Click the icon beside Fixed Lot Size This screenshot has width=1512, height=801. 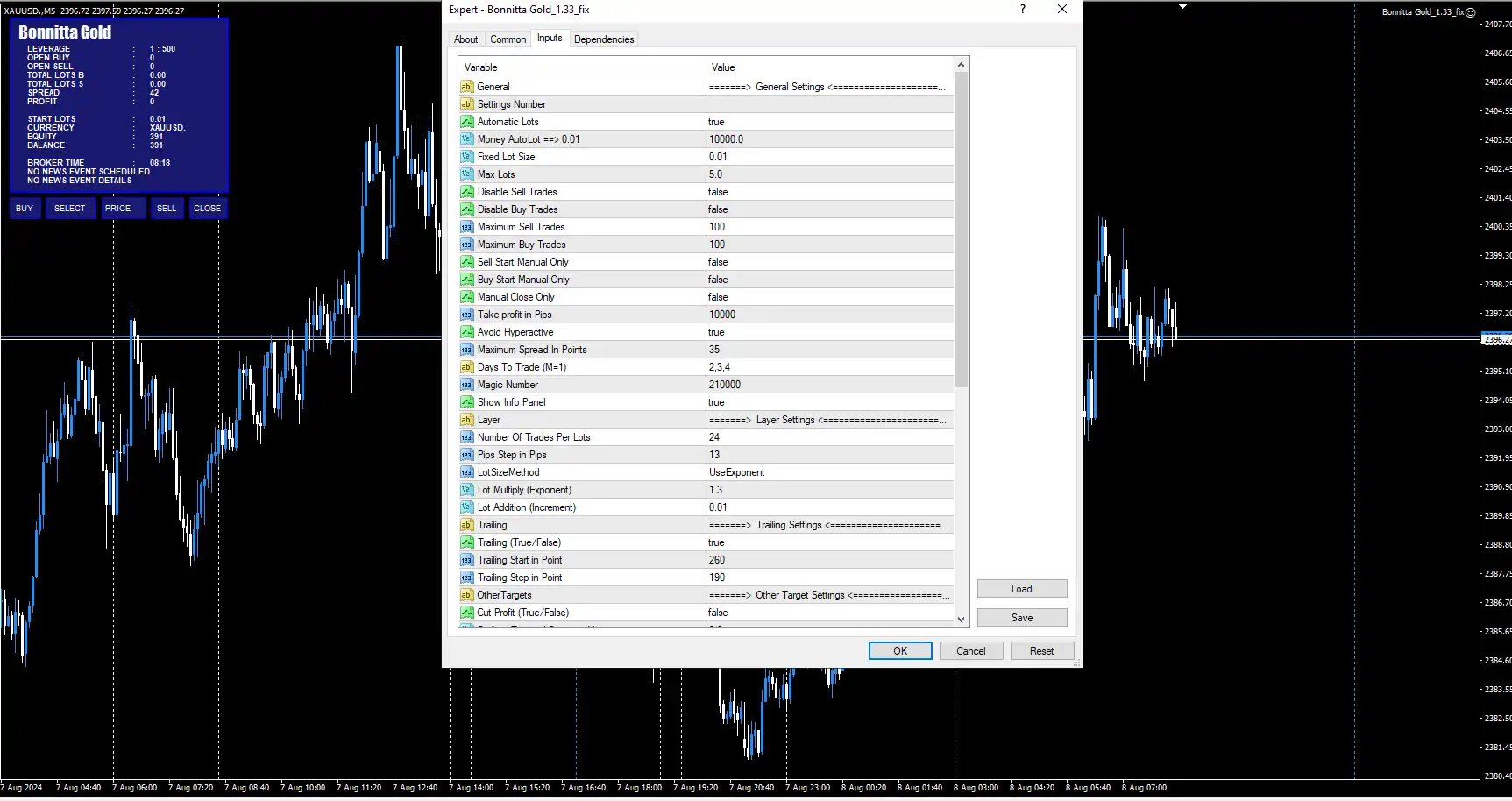pos(467,157)
